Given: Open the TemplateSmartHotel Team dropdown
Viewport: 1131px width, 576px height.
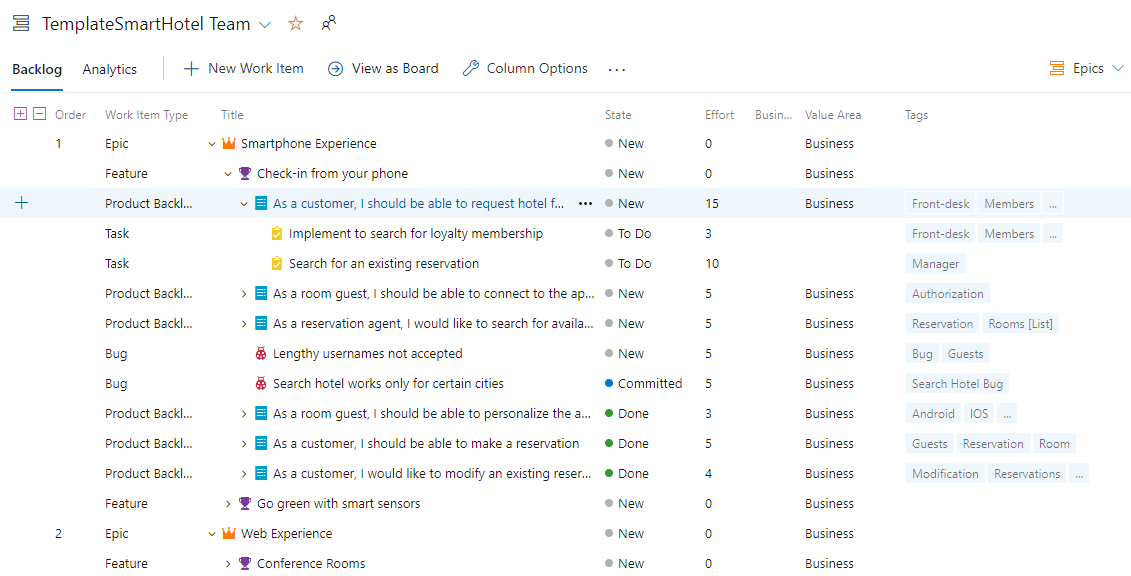Looking at the screenshot, I should [x=264, y=23].
